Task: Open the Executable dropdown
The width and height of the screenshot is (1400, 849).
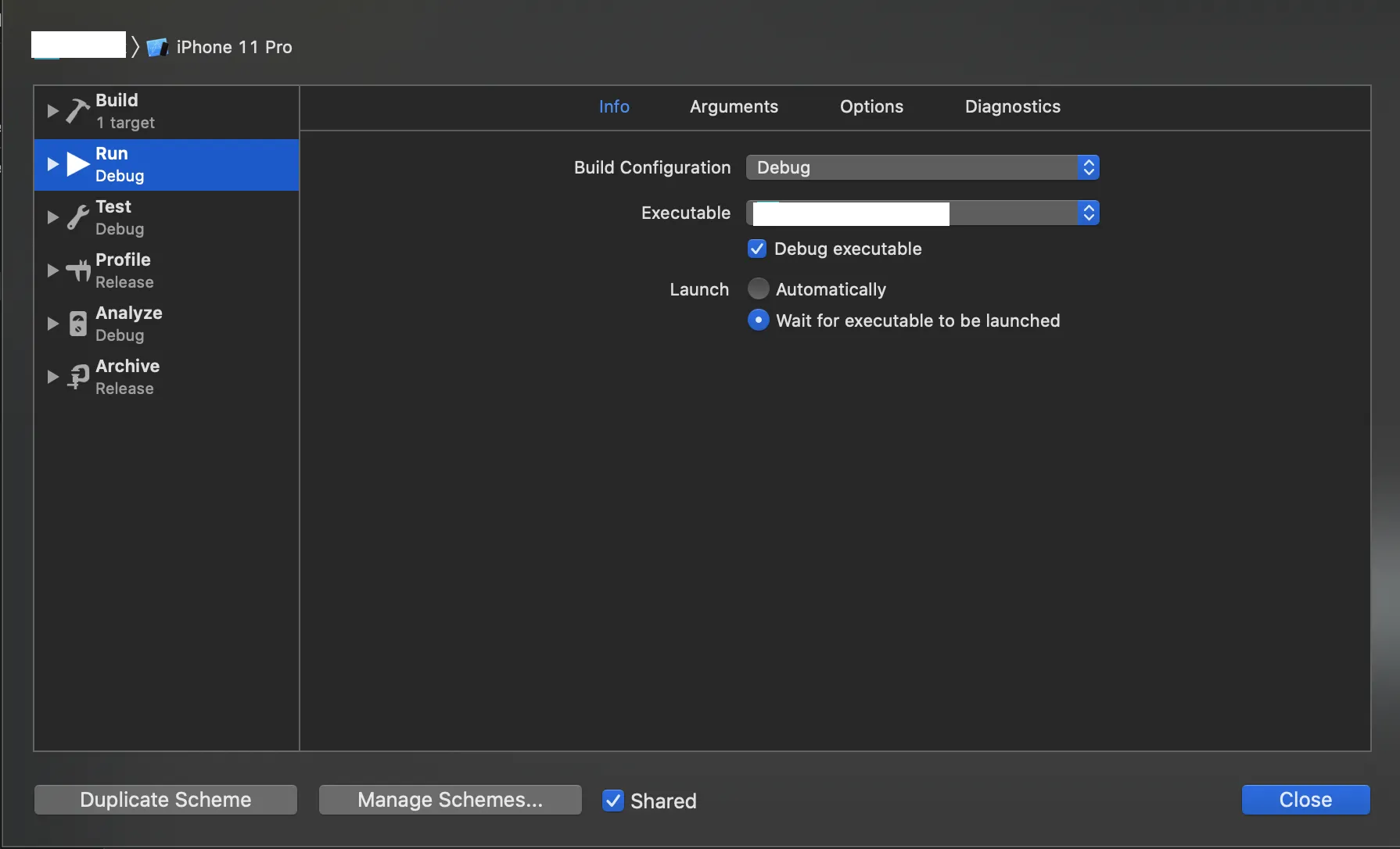Action: point(922,213)
